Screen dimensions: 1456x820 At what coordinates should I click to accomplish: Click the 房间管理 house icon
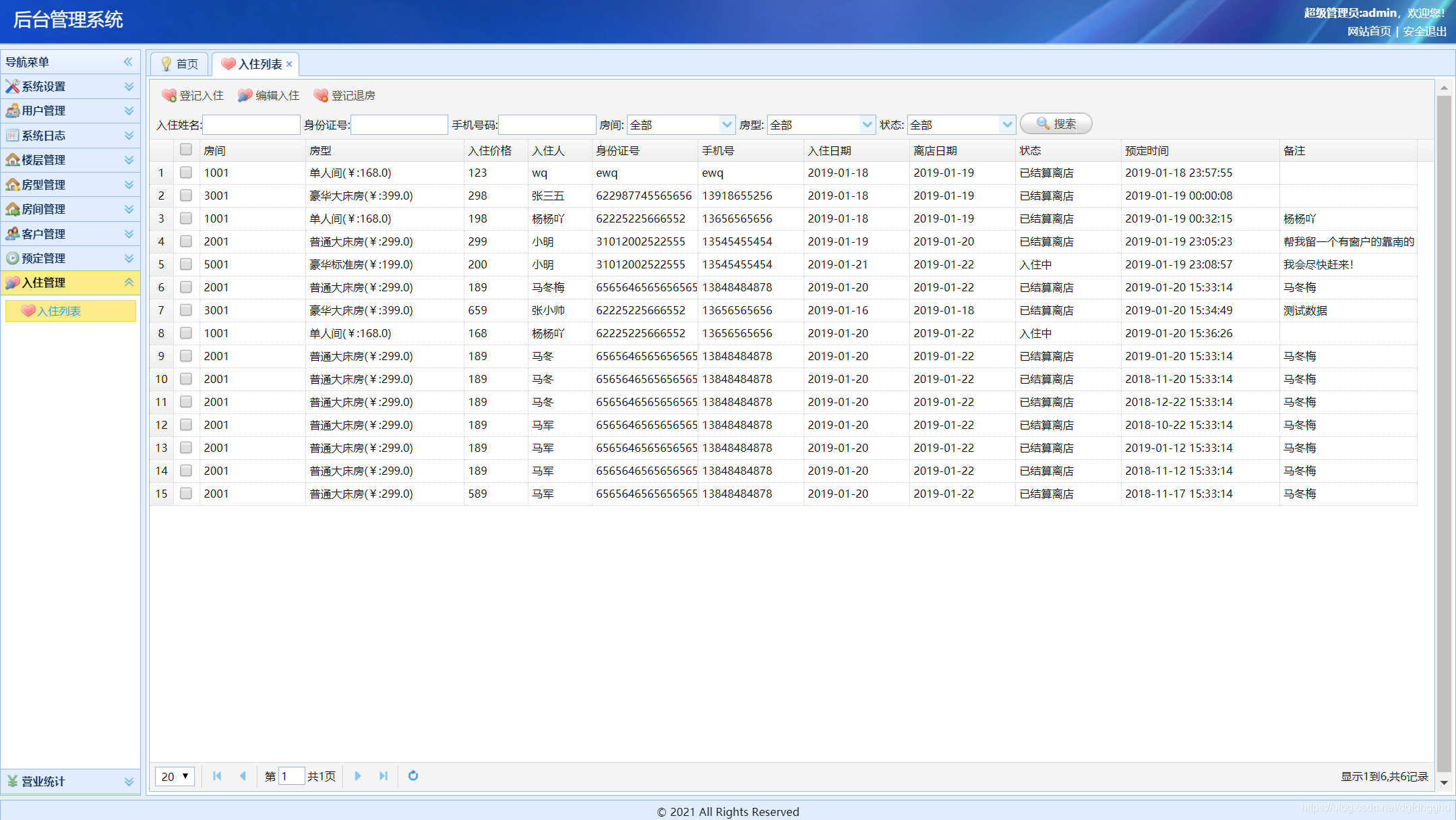[12, 209]
